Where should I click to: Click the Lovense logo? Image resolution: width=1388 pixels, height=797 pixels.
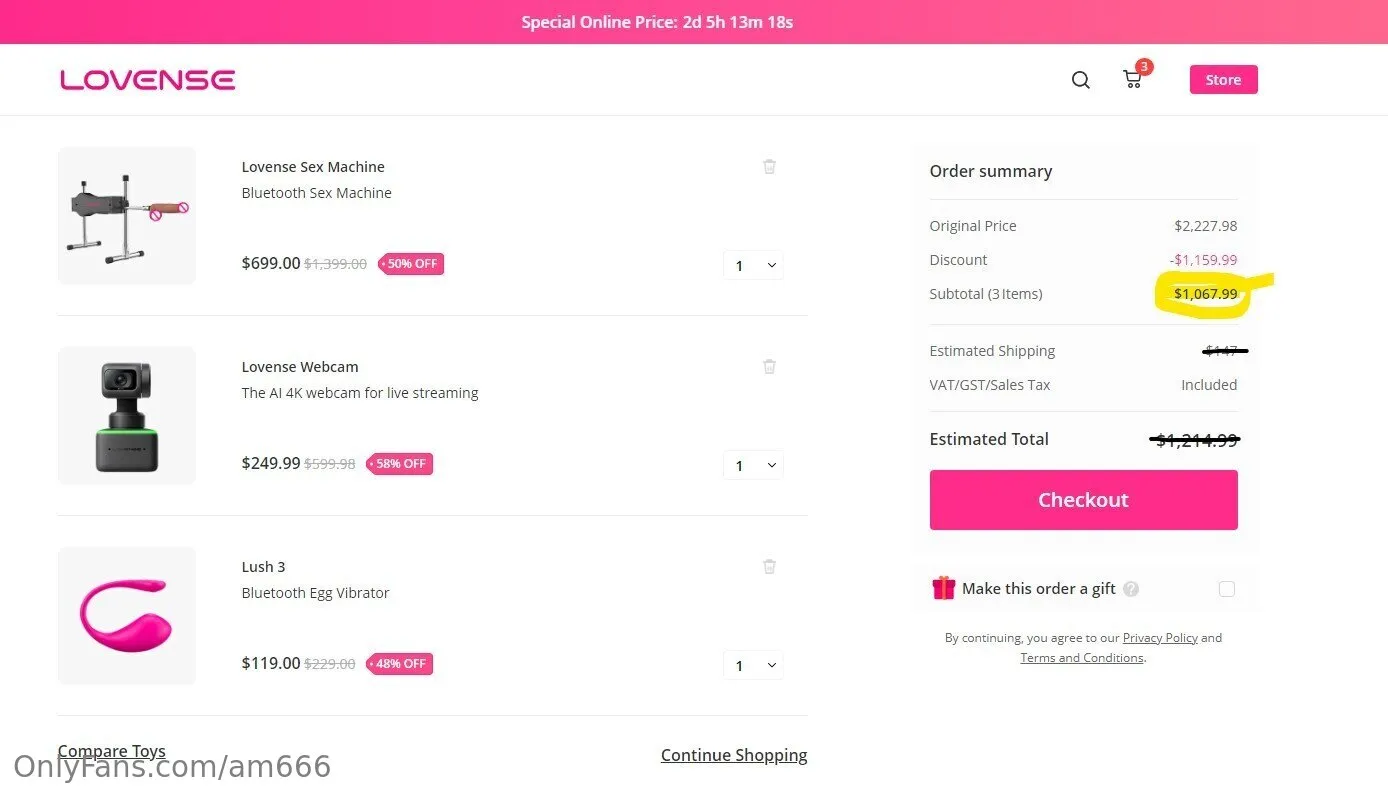pyautogui.click(x=147, y=80)
